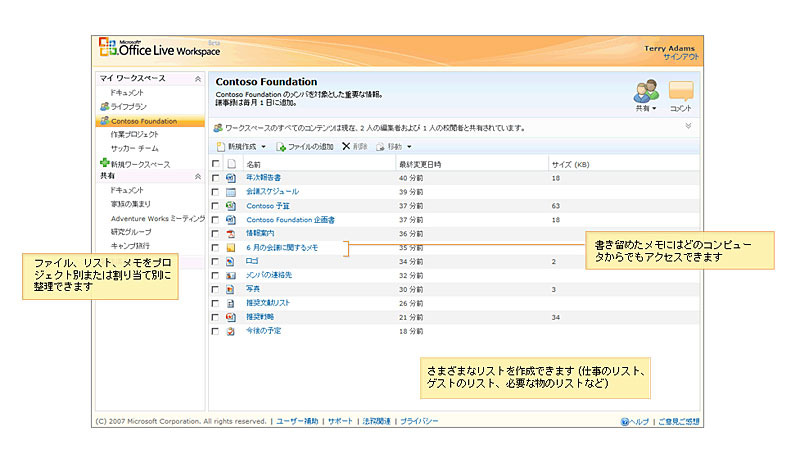Open the 推奨戦略 file link
The width and height of the screenshot is (800, 463).
260,317
